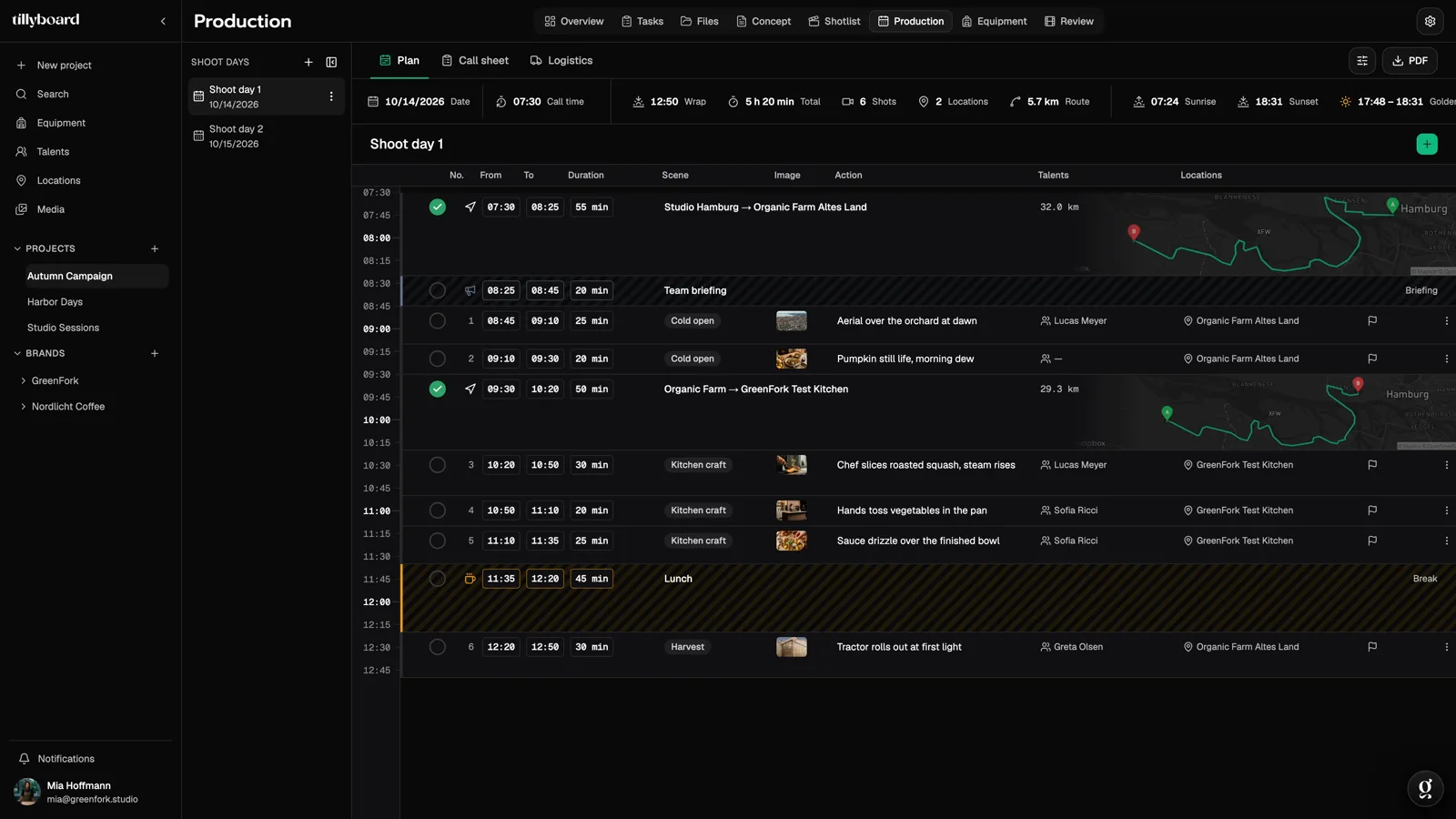The image size is (1456, 819).
Task: Collapse the BRANDS section
Action: click(x=17, y=353)
